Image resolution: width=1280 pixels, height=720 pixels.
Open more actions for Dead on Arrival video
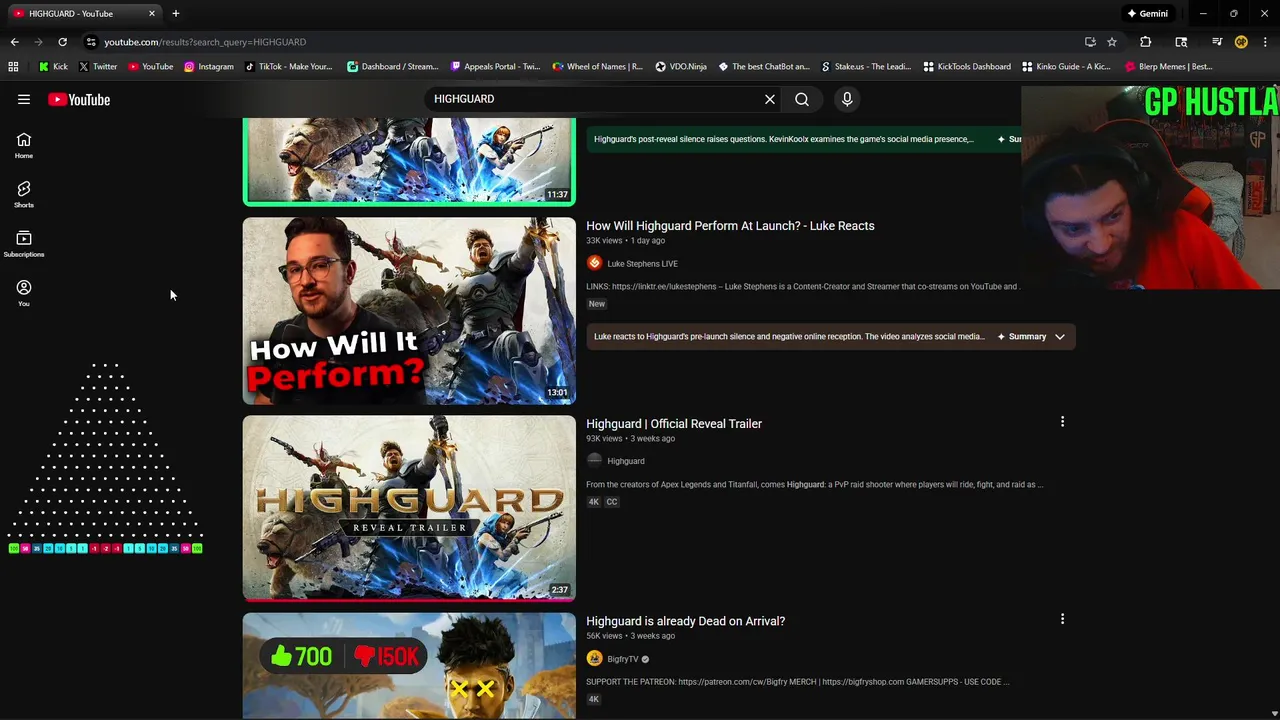click(1062, 620)
